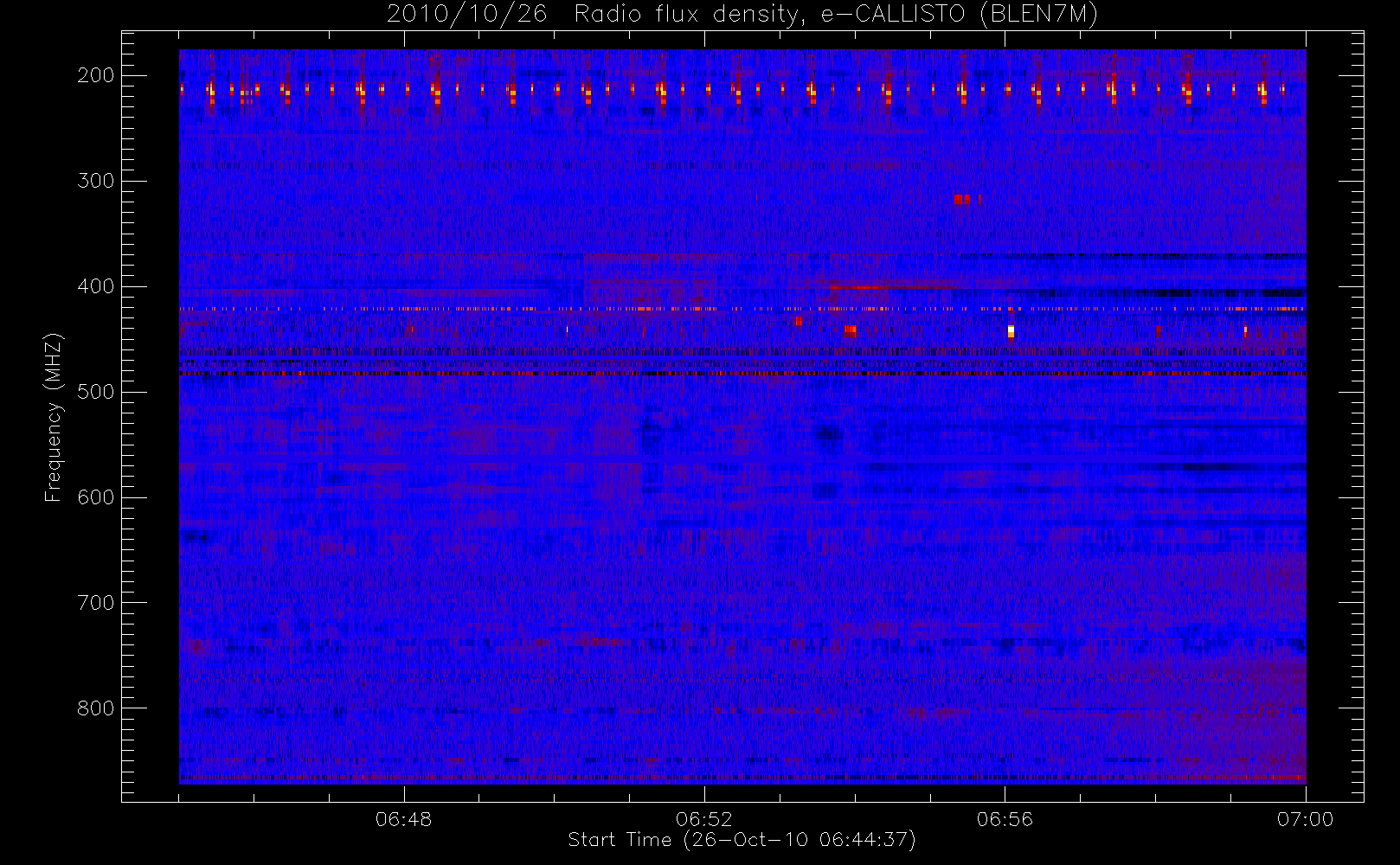Image resolution: width=1400 pixels, height=865 pixels.
Task: Click the 06:48 time tick label
Action: click(404, 819)
